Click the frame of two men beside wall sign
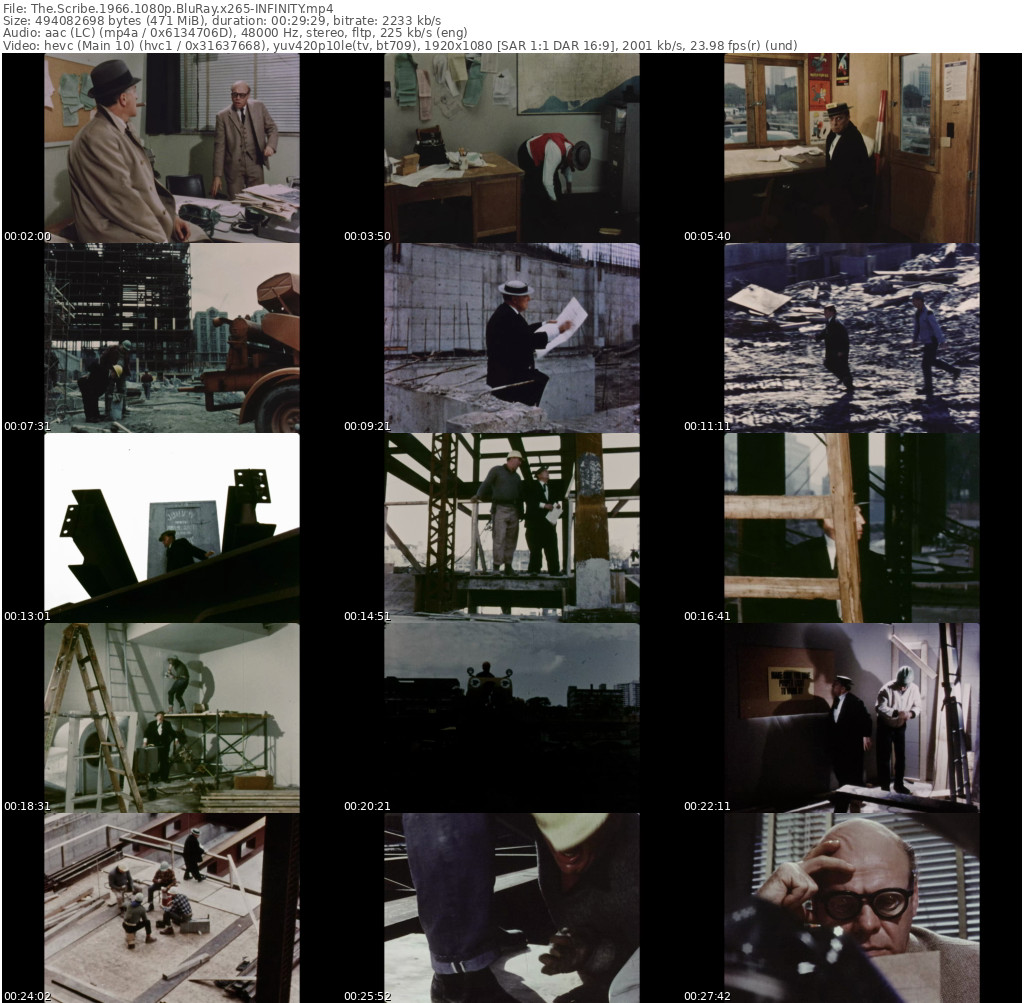The width and height of the screenshot is (1024, 1003). [x=851, y=717]
